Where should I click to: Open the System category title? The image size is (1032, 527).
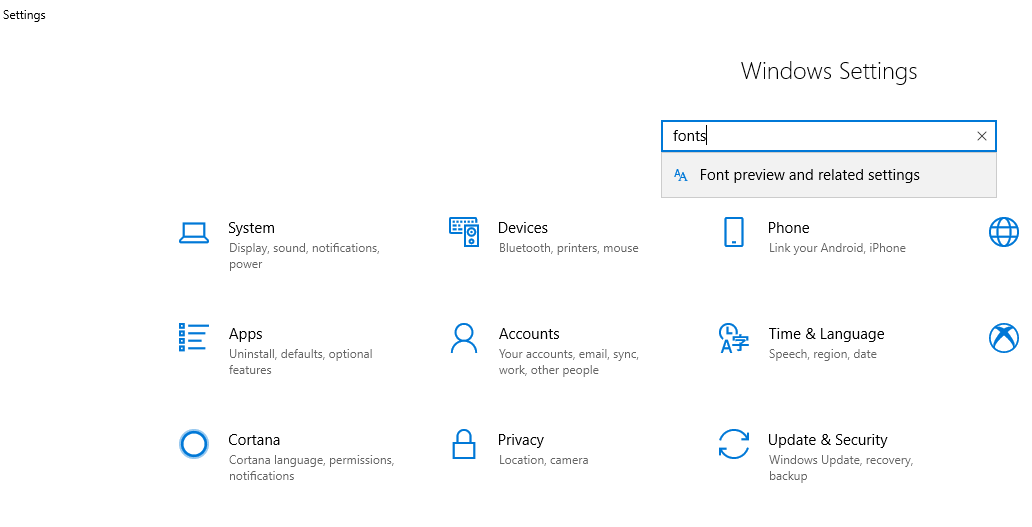(251, 228)
